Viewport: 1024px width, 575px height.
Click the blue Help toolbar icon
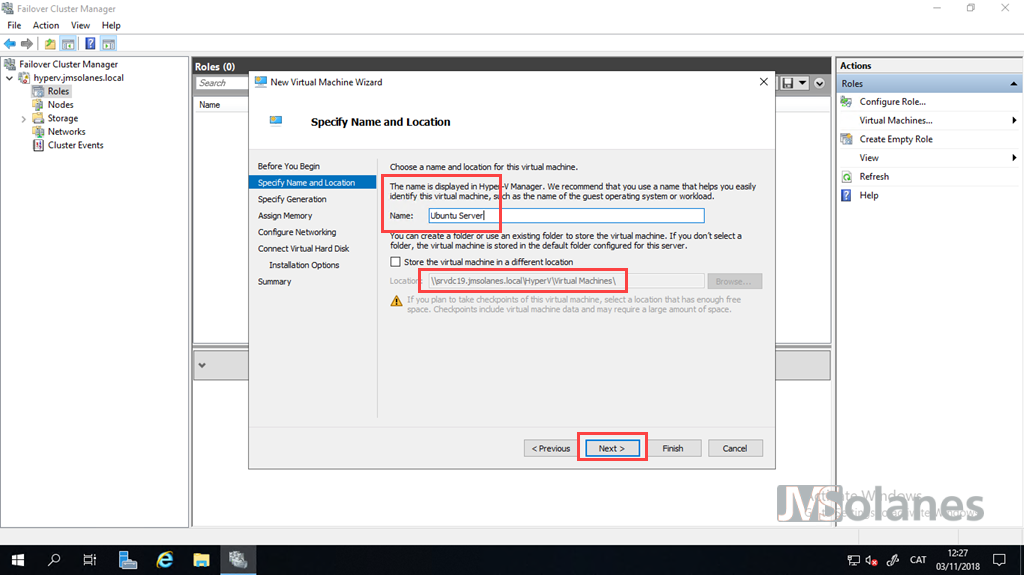[90, 44]
